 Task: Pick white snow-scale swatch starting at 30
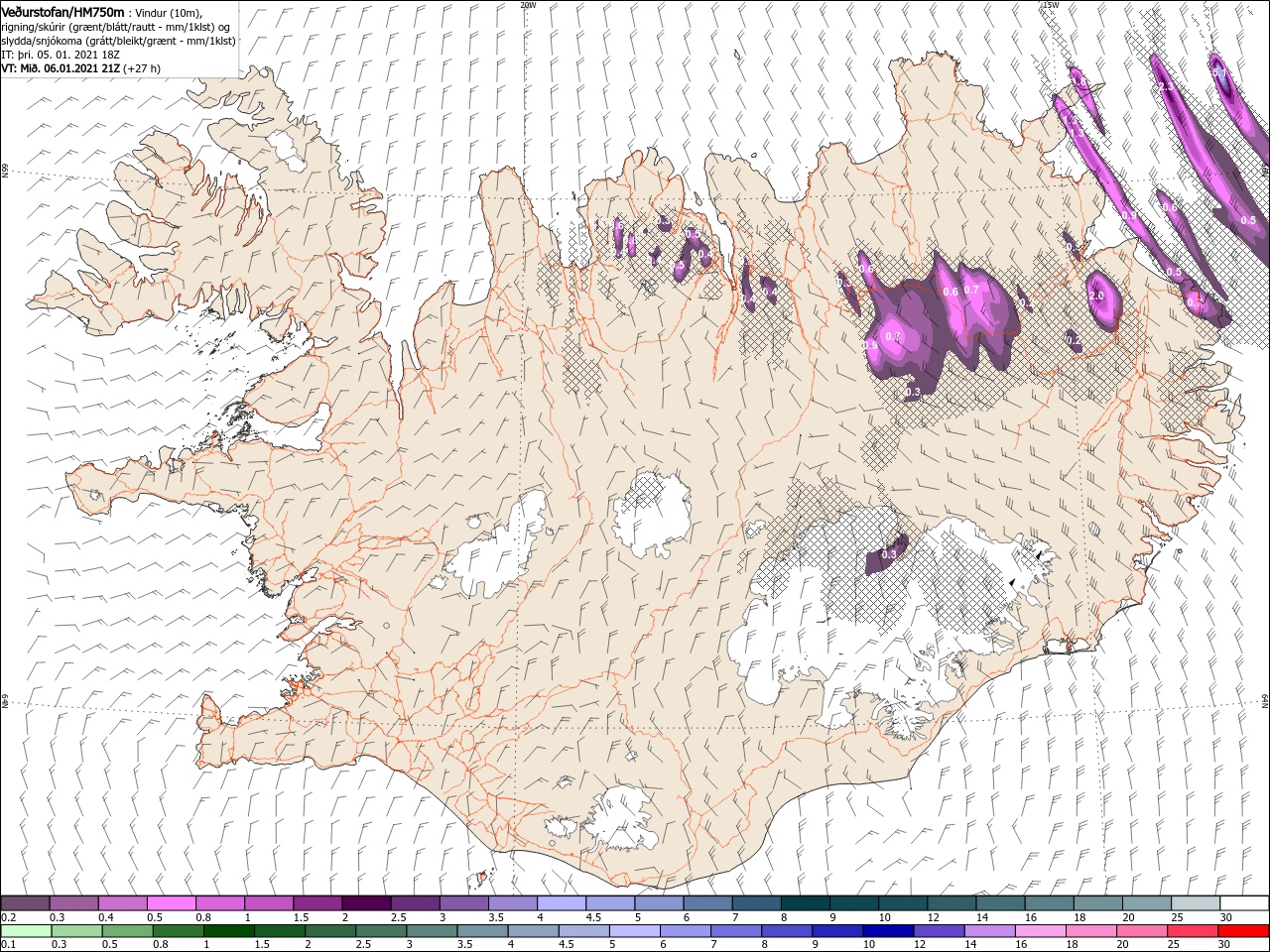1244,903
